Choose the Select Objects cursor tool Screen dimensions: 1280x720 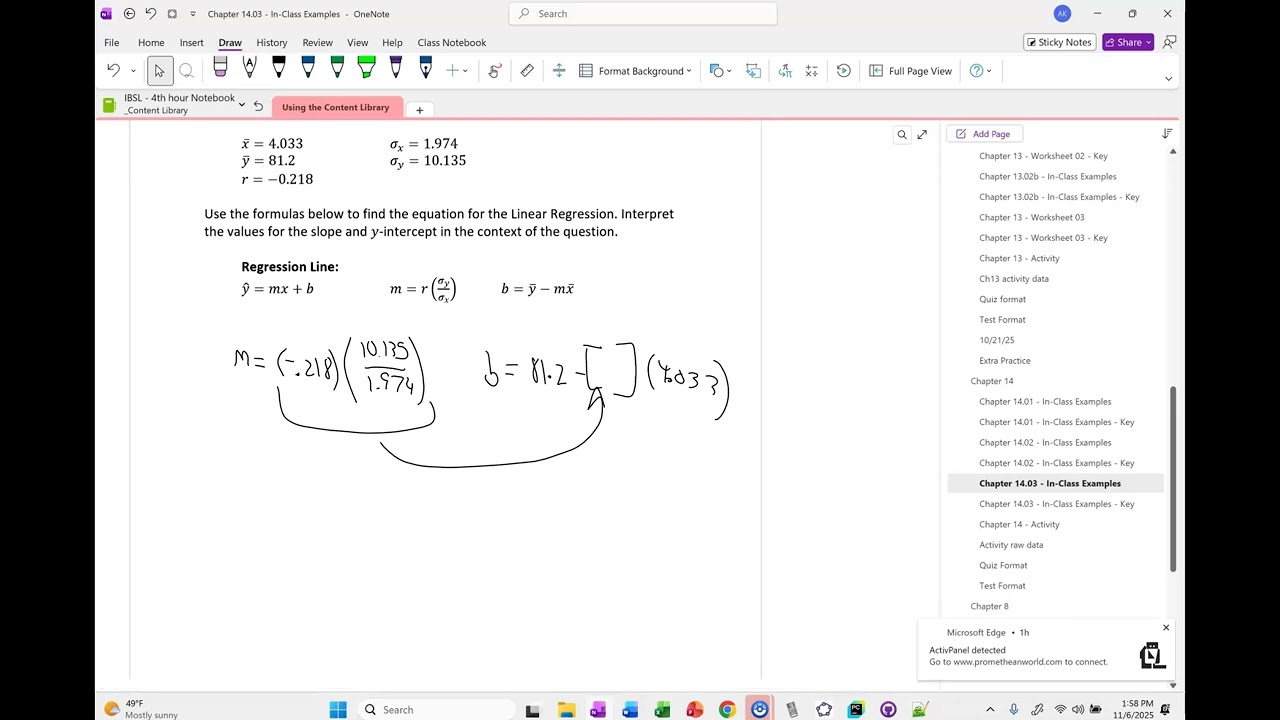click(159, 71)
